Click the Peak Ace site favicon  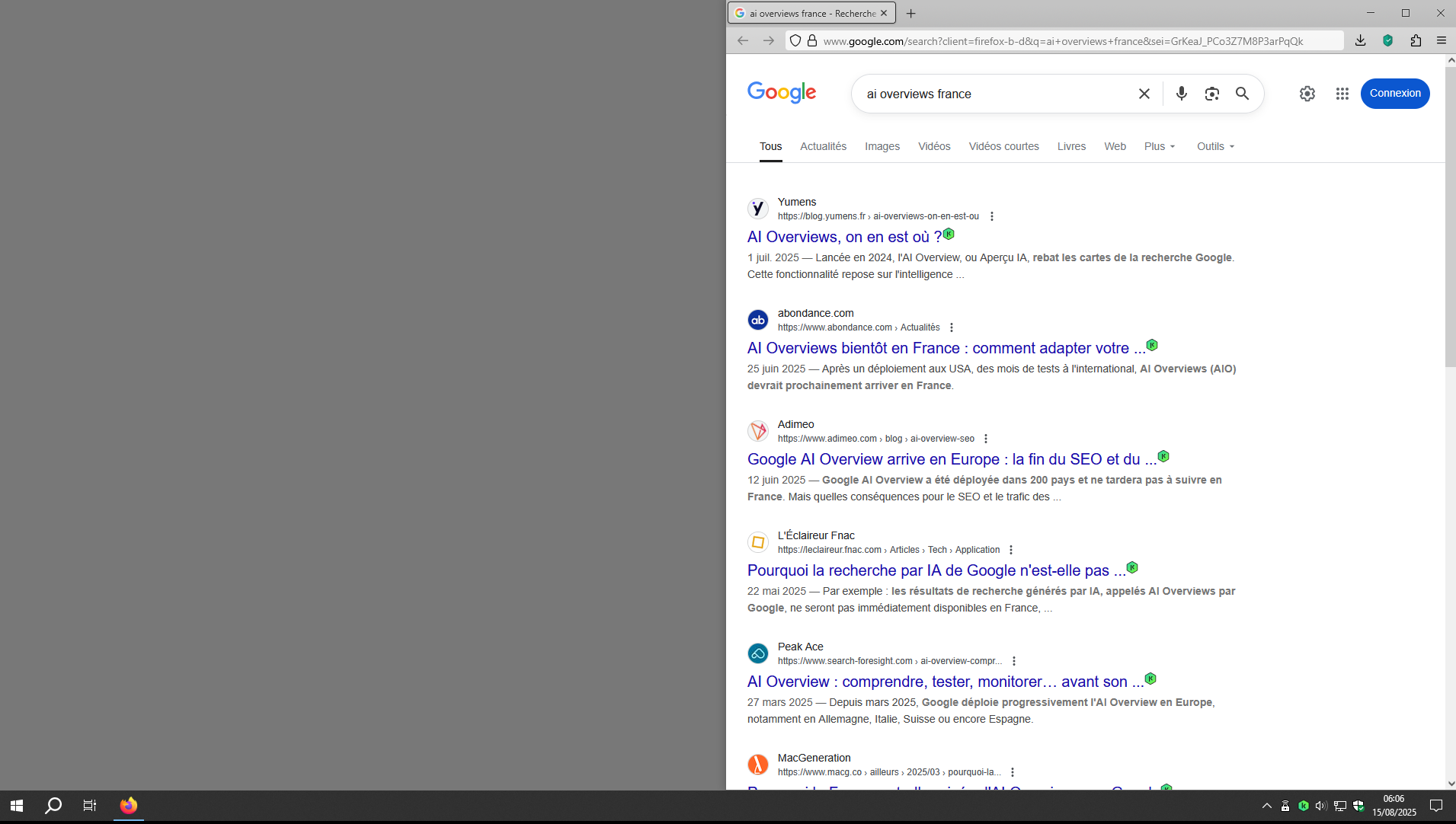pyautogui.click(x=758, y=653)
